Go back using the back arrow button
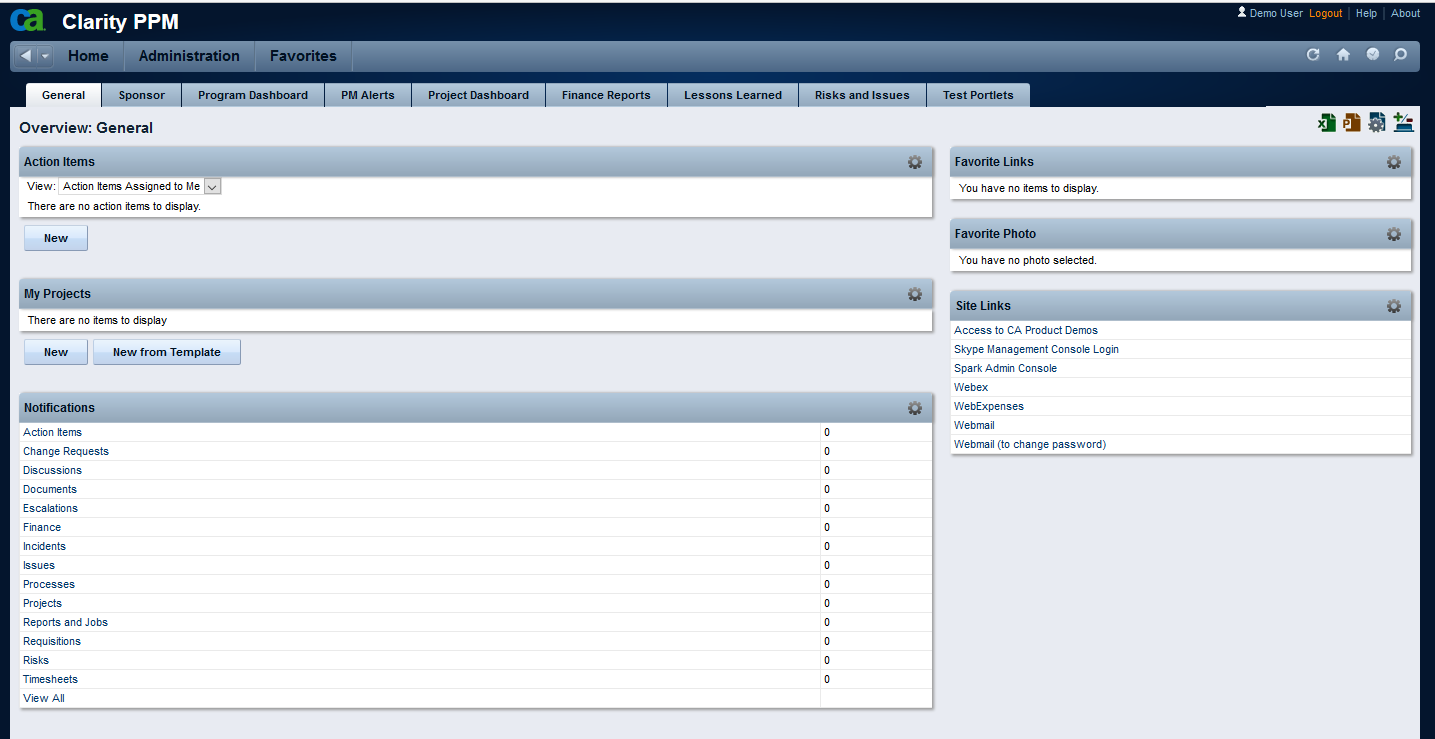 pyautogui.click(x=26, y=56)
